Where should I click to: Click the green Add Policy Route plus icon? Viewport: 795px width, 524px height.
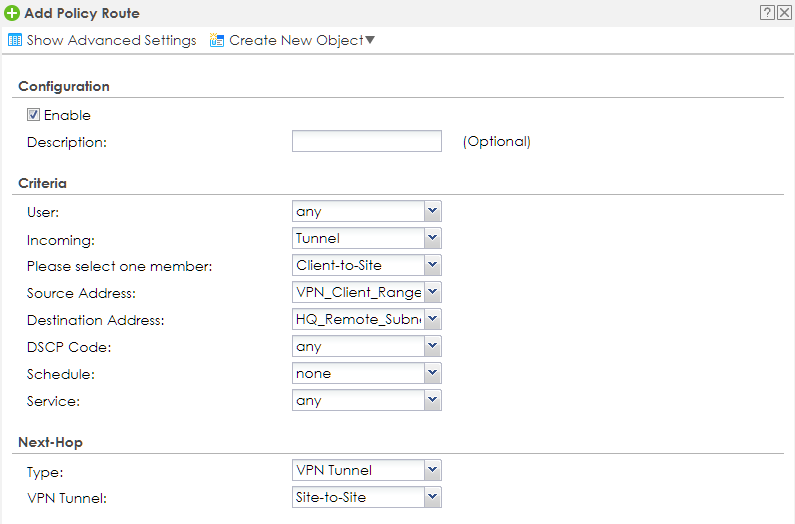[12, 14]
